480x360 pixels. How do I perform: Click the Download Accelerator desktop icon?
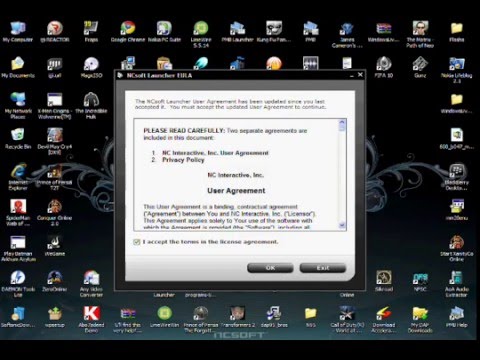click(384, 319)
